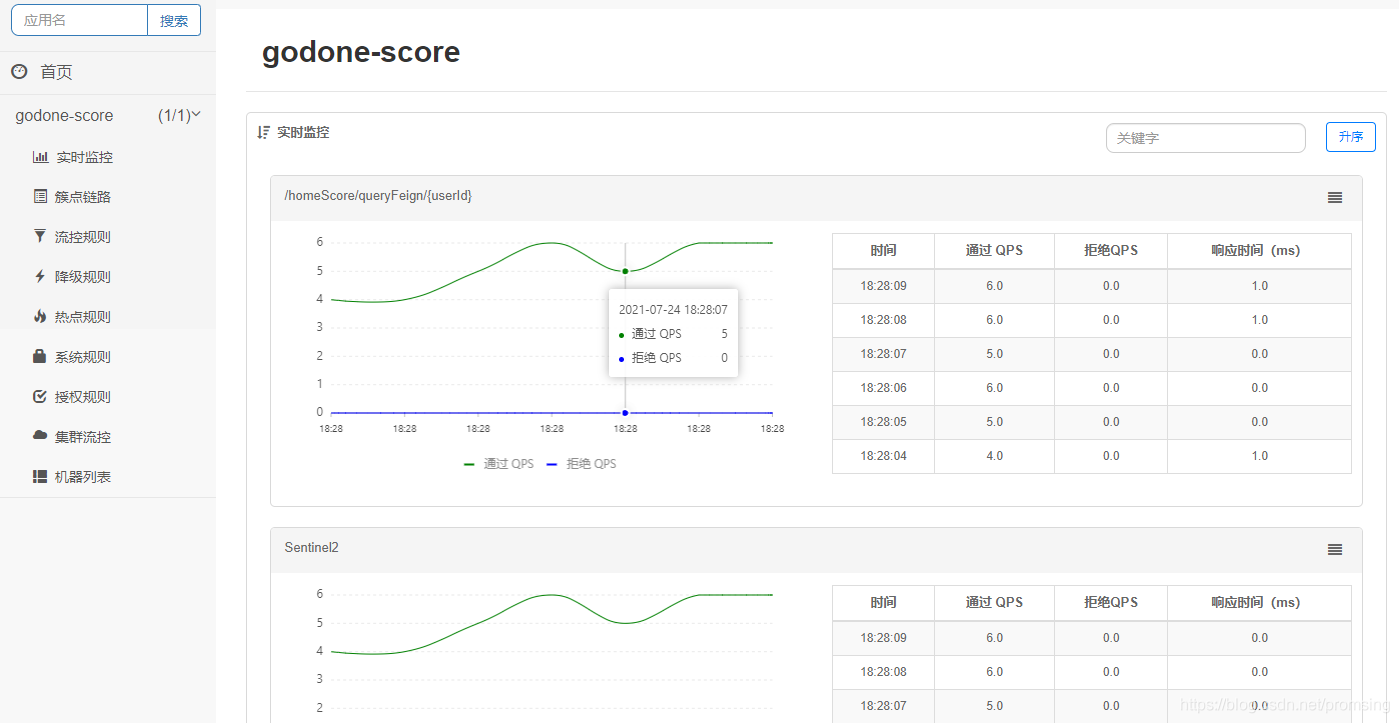
Task: Click the 18:28:07 data point on green line
Action: [x=625, y=271]
